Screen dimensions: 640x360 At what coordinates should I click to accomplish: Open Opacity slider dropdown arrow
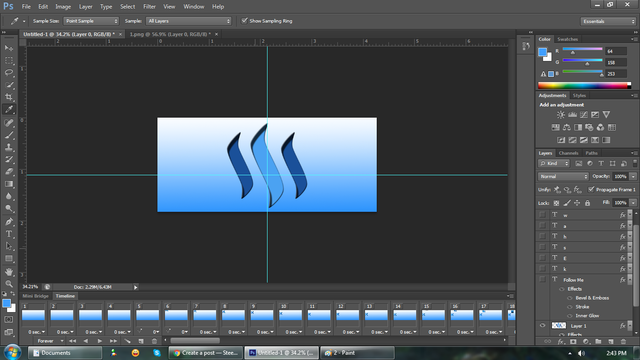click(633, 176)
